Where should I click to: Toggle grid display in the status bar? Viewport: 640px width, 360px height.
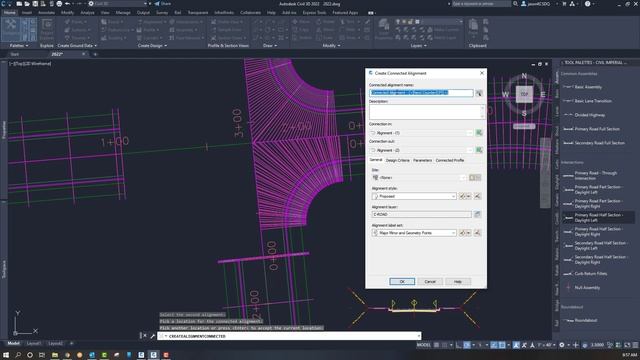click(436, 345)
